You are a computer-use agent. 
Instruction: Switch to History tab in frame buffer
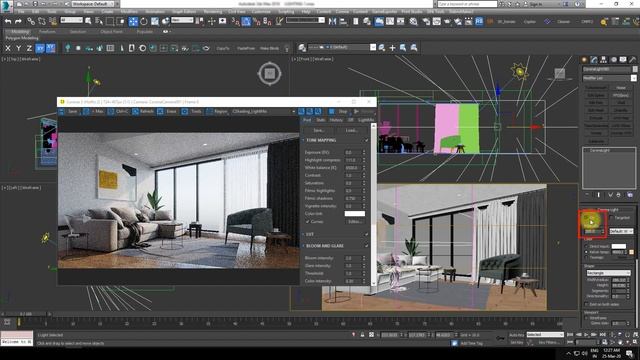click(336, 120)
